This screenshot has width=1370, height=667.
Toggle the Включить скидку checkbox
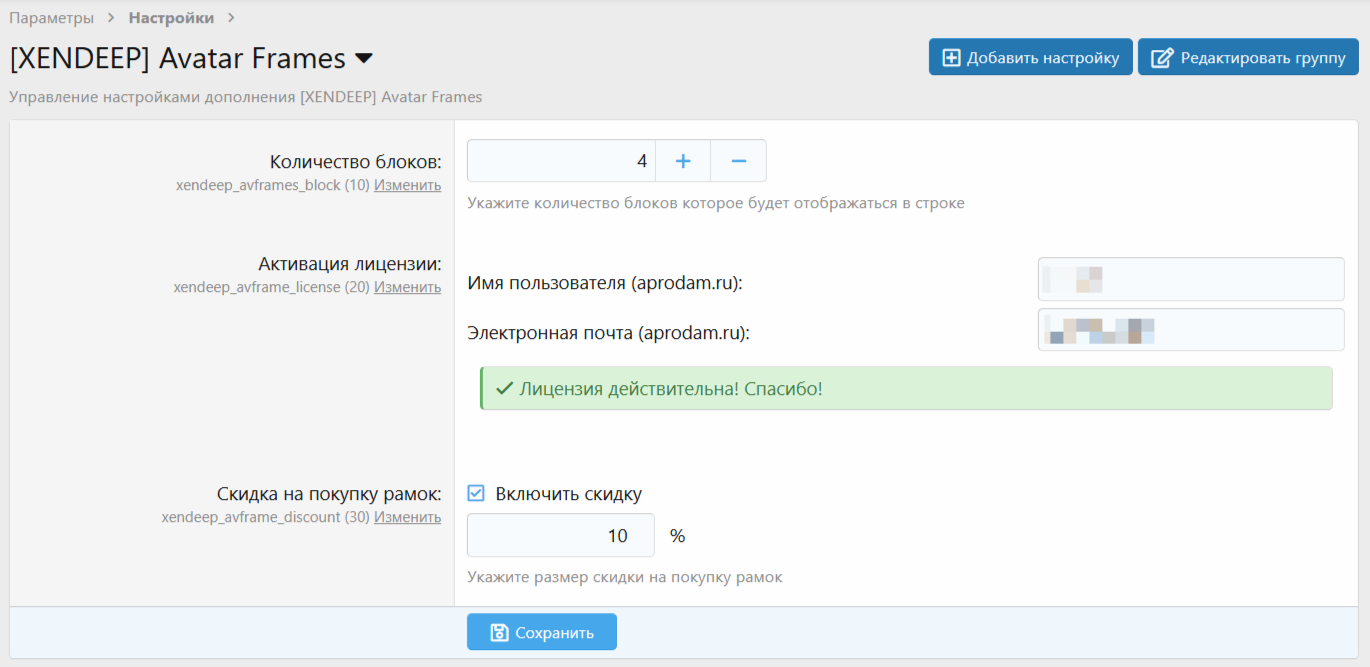pyautogui.click(x=476, y=493)
